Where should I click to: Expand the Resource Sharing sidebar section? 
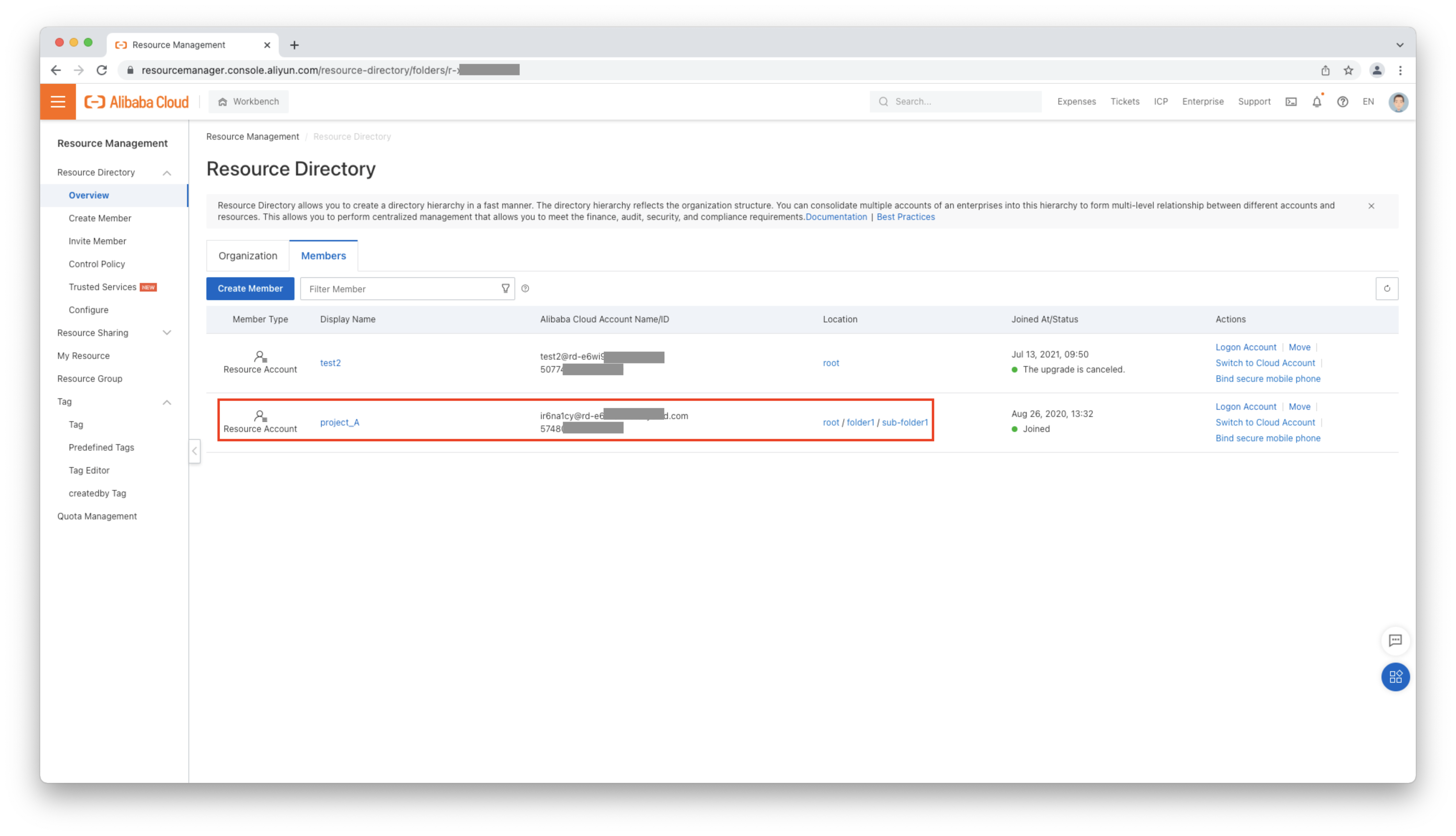pyautogui.click(x=167, y=333)
